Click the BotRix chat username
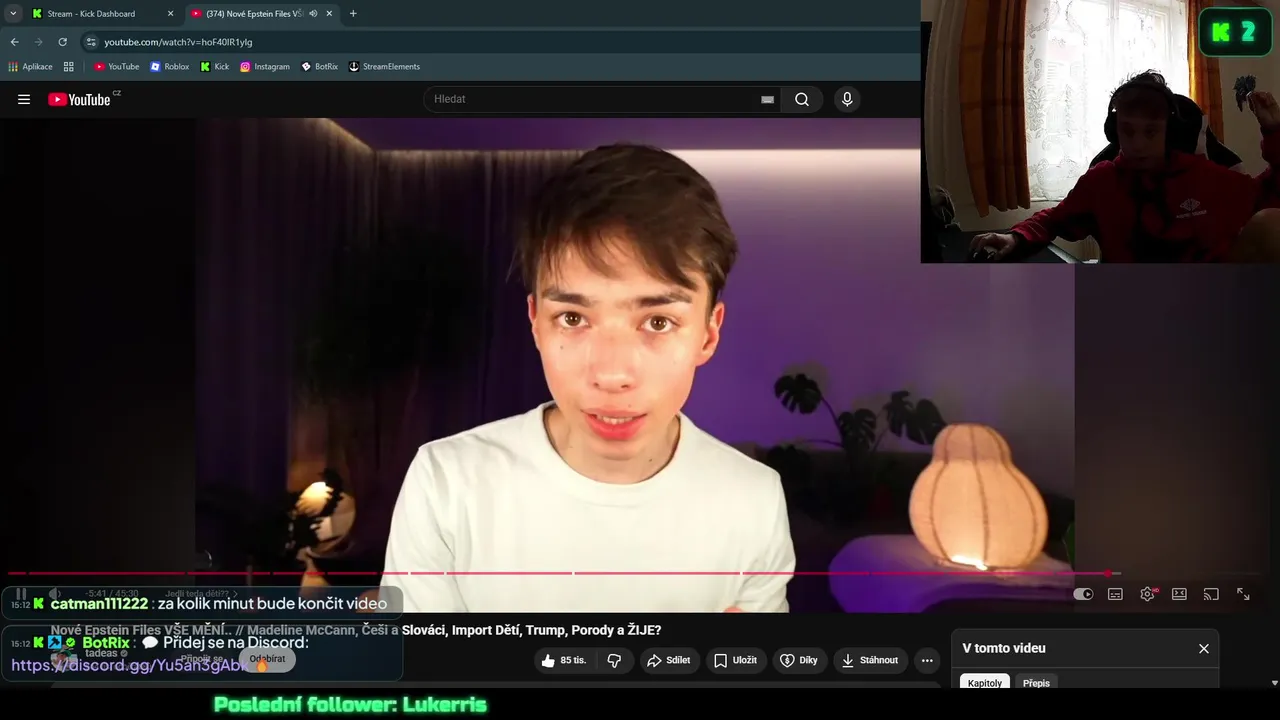Image resolution: width=1280 pixels, height=720 pixels. point(106,642)
